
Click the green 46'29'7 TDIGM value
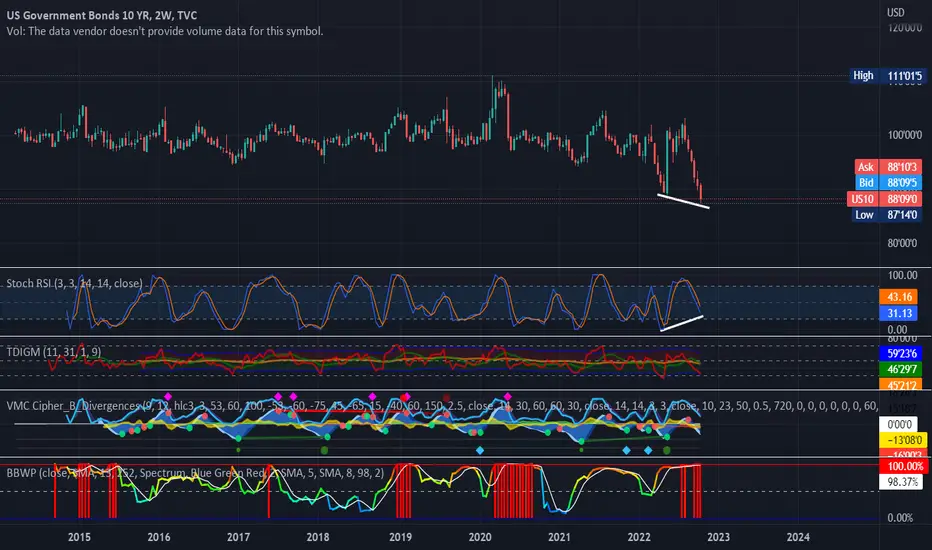pos(900,369)
